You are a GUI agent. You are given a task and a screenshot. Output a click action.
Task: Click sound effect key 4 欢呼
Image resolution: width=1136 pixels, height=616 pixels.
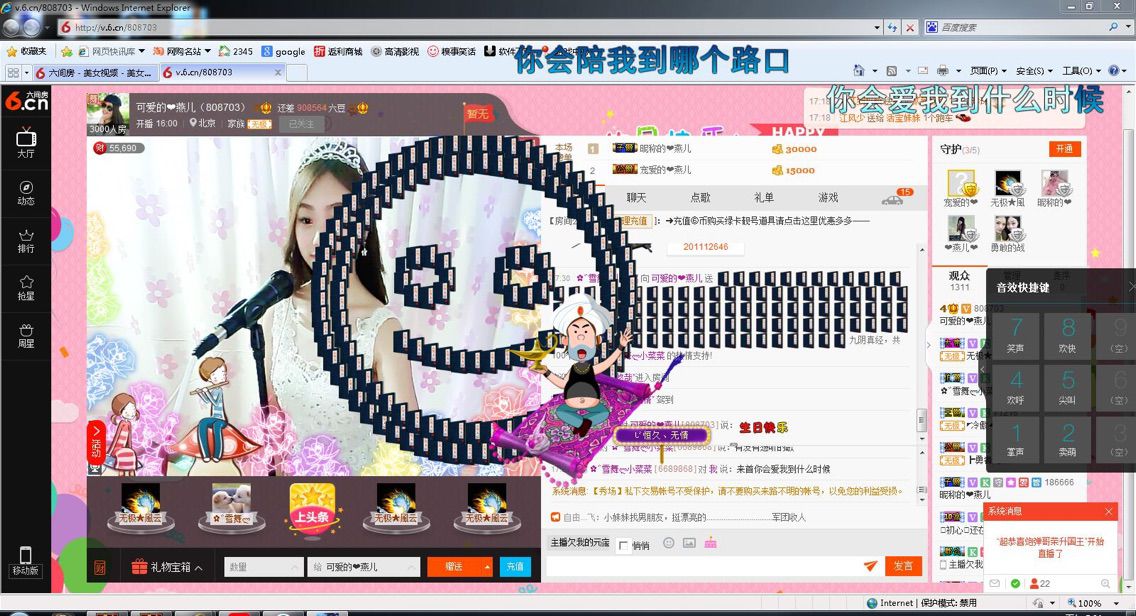(x=1016, y=388)
